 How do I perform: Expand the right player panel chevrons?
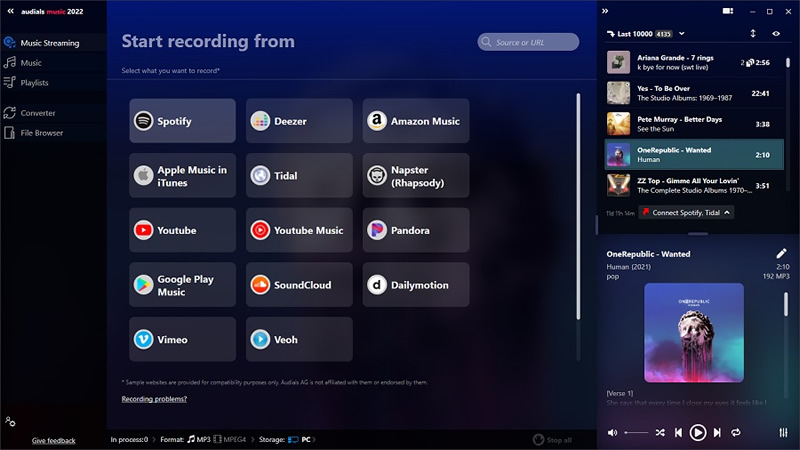pos(605,11)
